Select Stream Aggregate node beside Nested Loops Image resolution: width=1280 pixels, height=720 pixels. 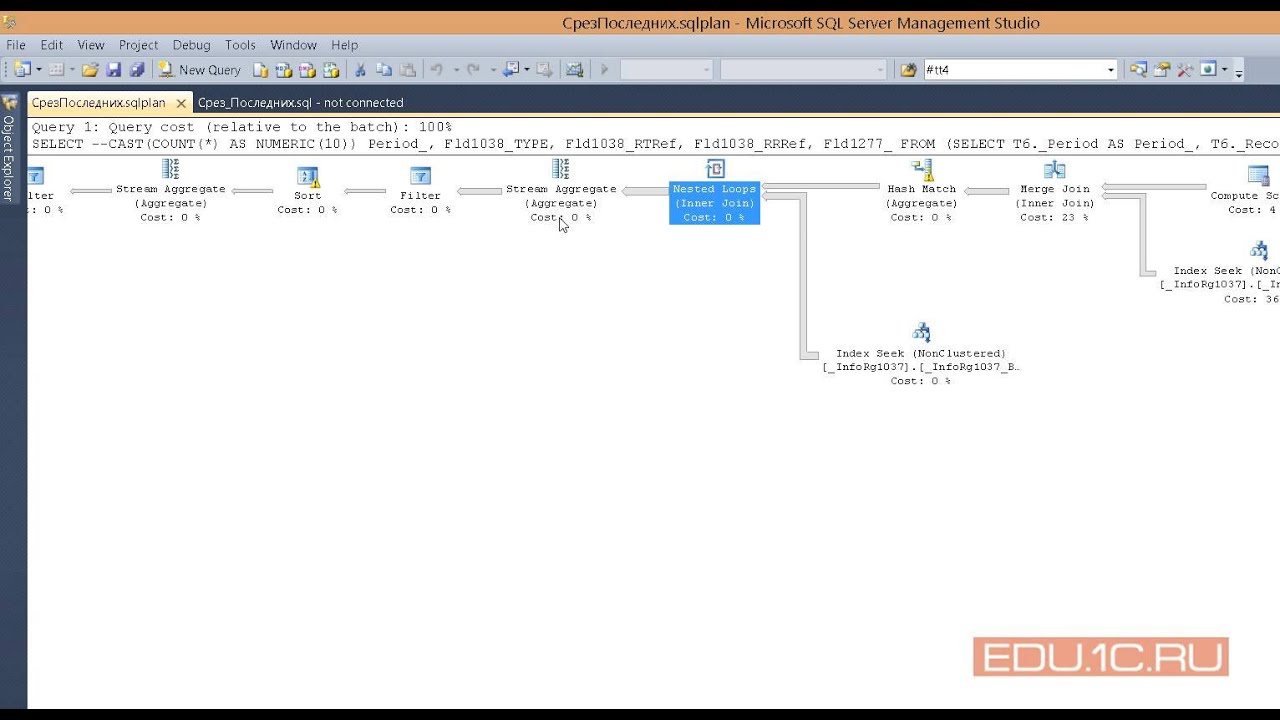pyautogui.click(x=561, y=190)
